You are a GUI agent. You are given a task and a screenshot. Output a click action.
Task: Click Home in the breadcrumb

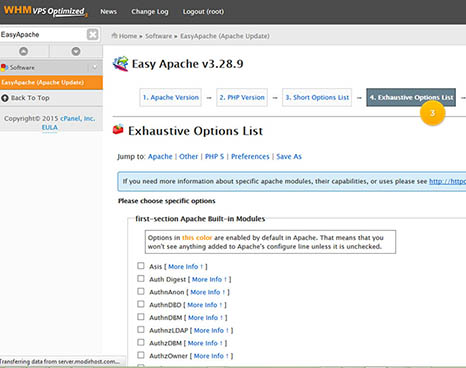[128, 36]
